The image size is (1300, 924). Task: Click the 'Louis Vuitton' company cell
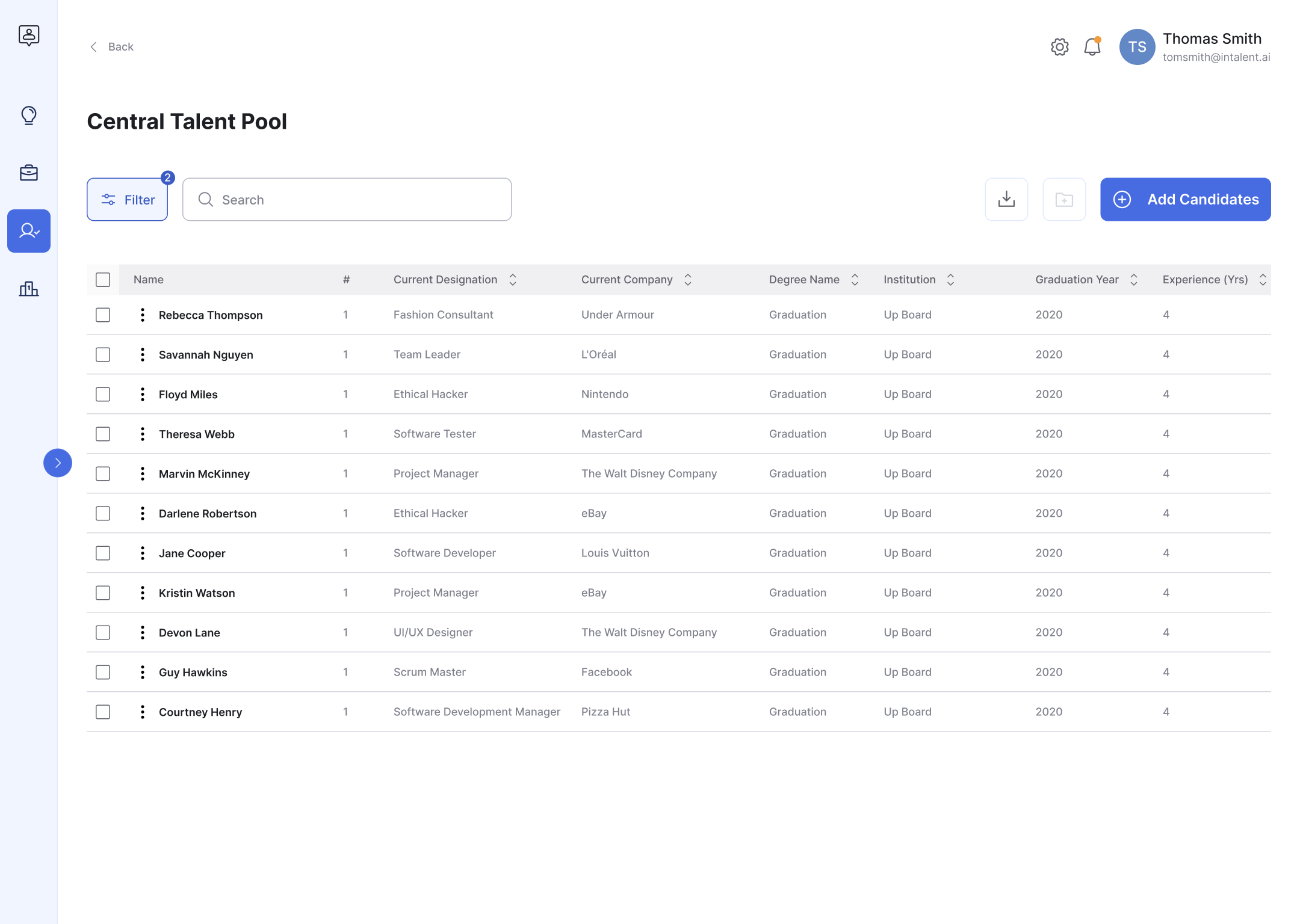(615, 553)
